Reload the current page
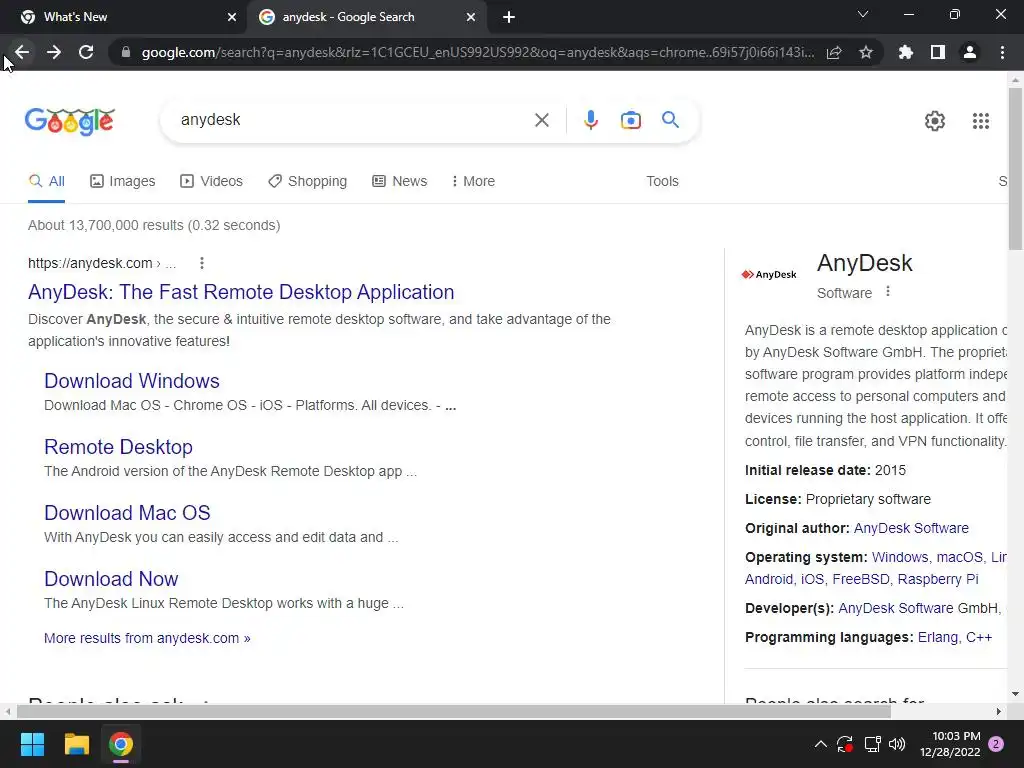The image size is (1024, 768). [86, 52]
